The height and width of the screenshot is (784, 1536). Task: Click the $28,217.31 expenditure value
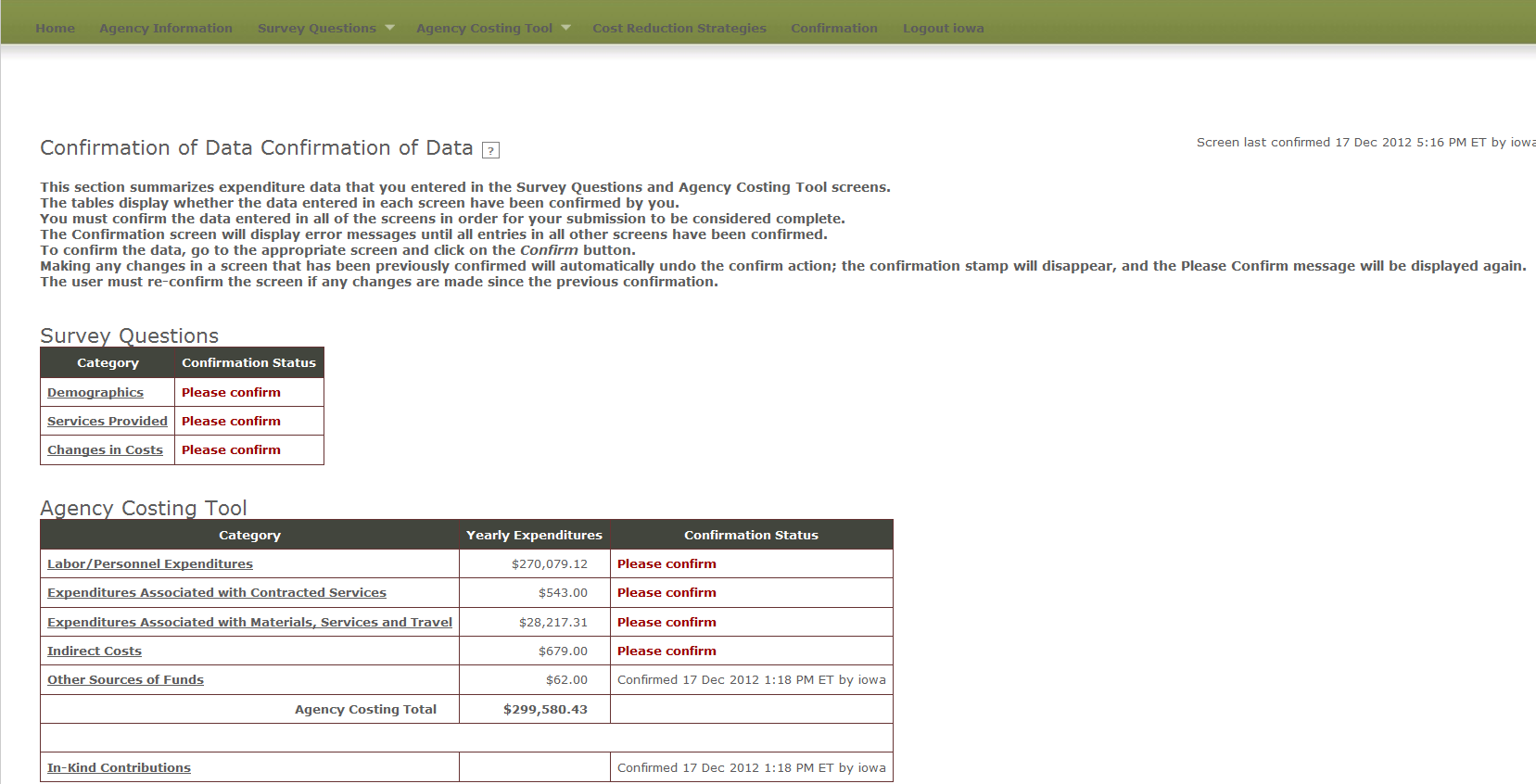point(553,622)
